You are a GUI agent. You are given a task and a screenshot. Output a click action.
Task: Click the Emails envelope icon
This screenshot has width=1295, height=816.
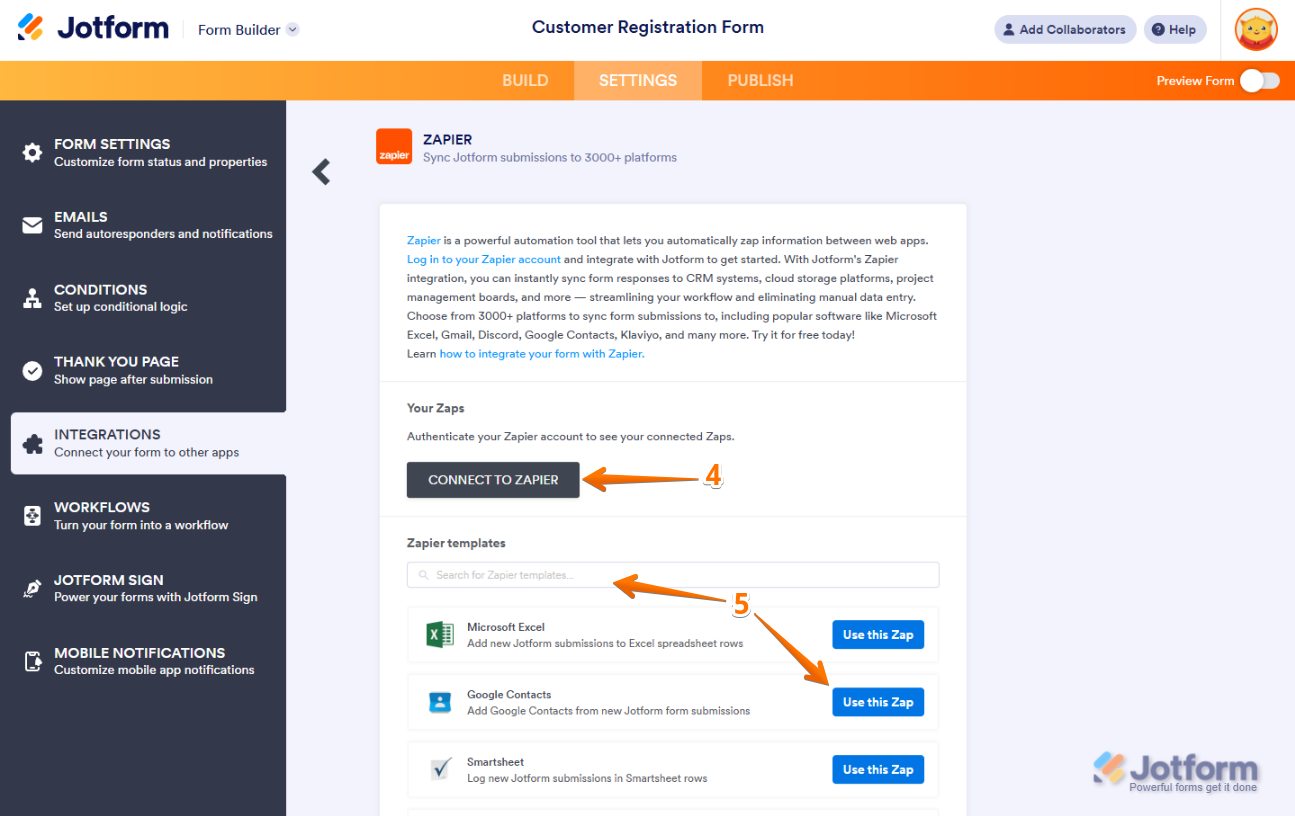(x=33, y=225)
